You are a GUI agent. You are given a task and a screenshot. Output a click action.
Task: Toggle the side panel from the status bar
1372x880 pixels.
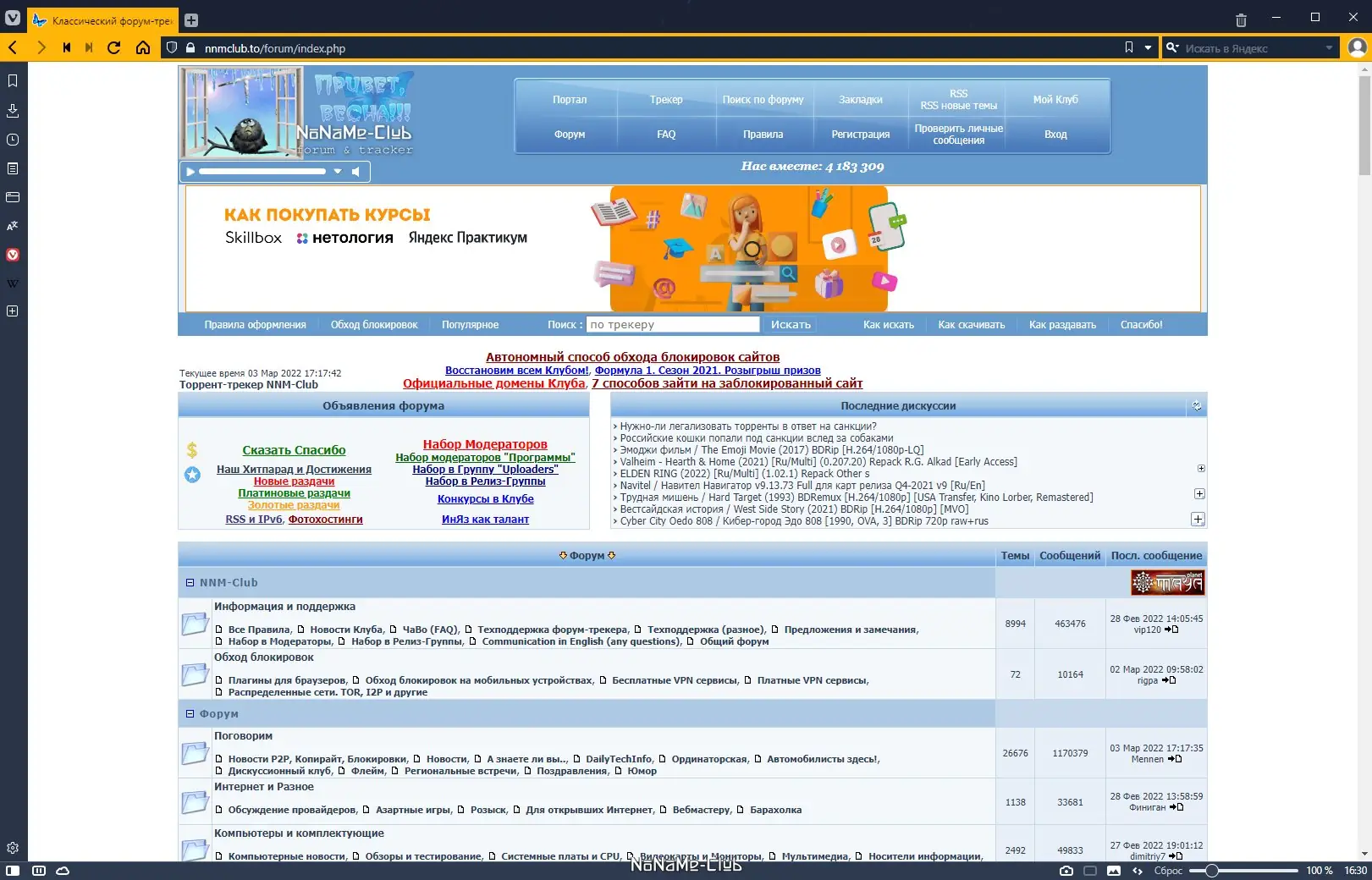(13, 871)
